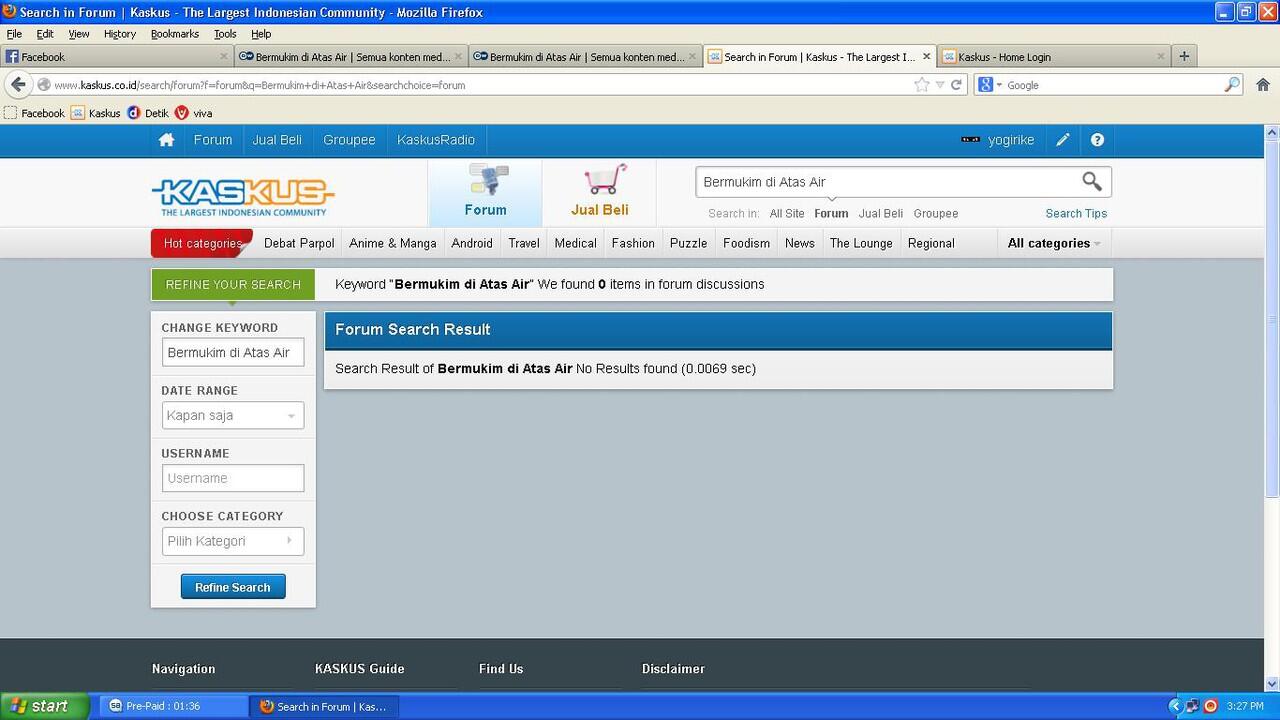Open the Travel category
Viewport: 1280px width, 720px height.
tap(524, 243)
